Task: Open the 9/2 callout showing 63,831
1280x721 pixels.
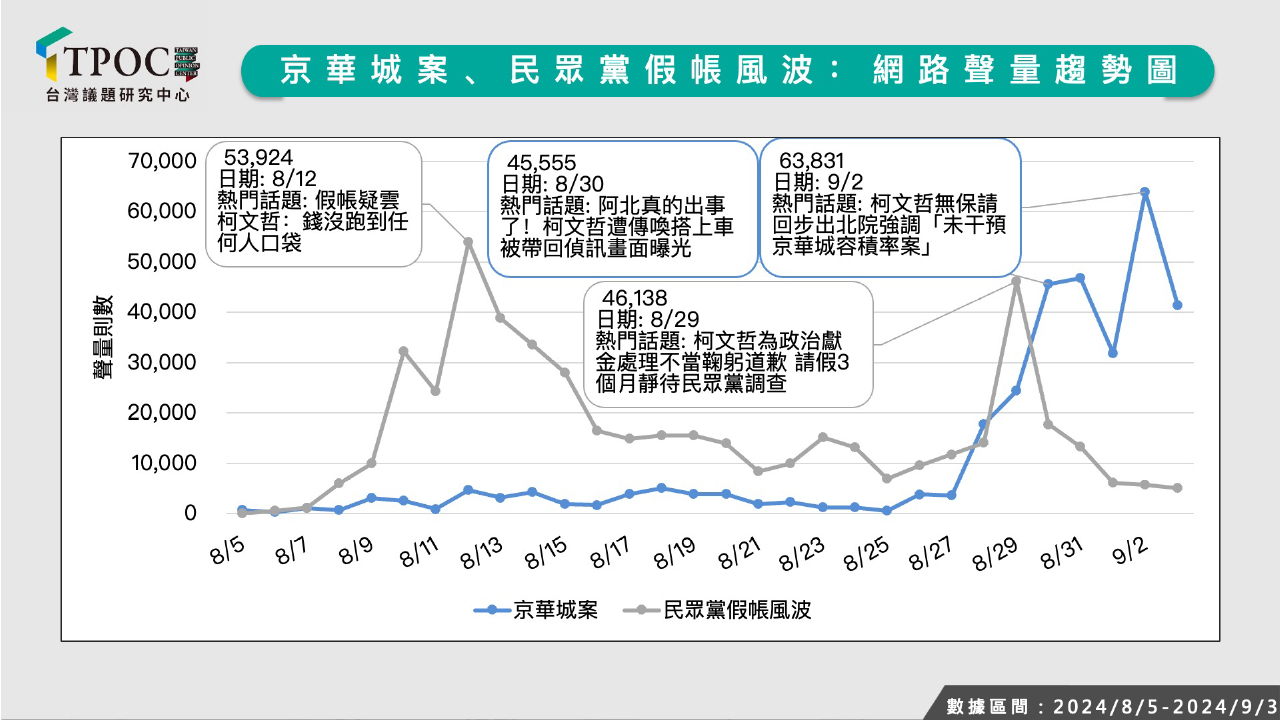Action: pyautogui.click(x=890, y=208)
